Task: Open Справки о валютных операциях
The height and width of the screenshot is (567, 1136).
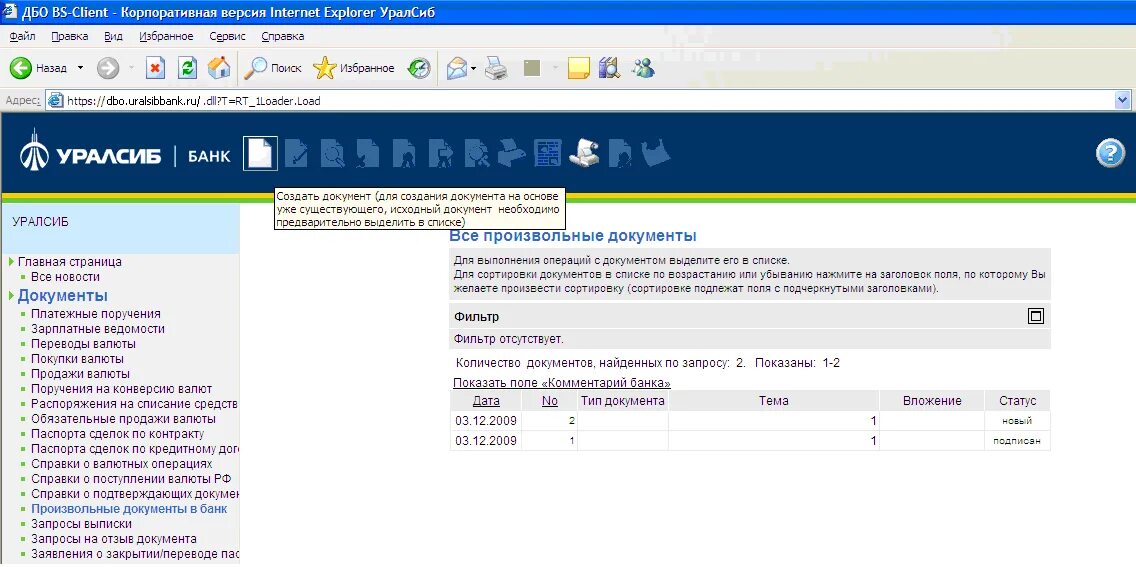Action: (x=122, y=463)
